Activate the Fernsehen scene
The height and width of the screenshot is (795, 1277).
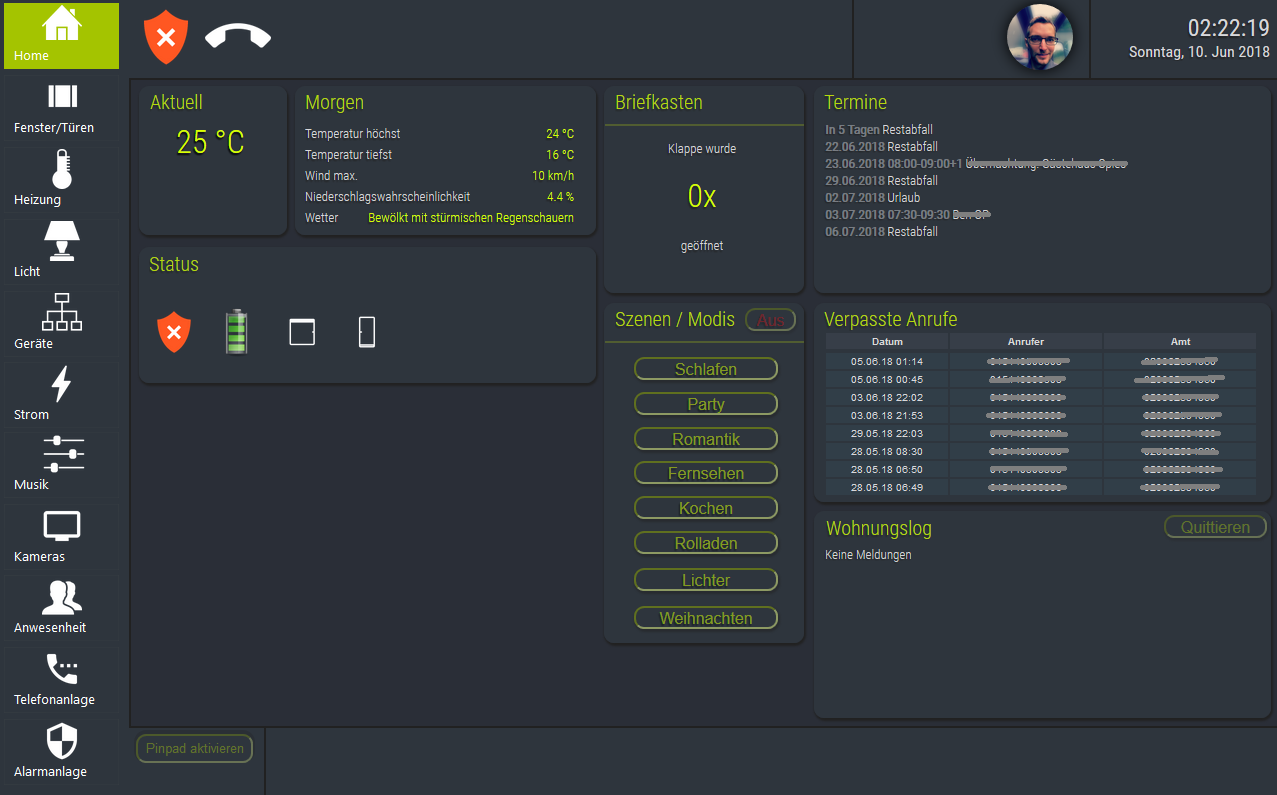[x=706, y=473]
